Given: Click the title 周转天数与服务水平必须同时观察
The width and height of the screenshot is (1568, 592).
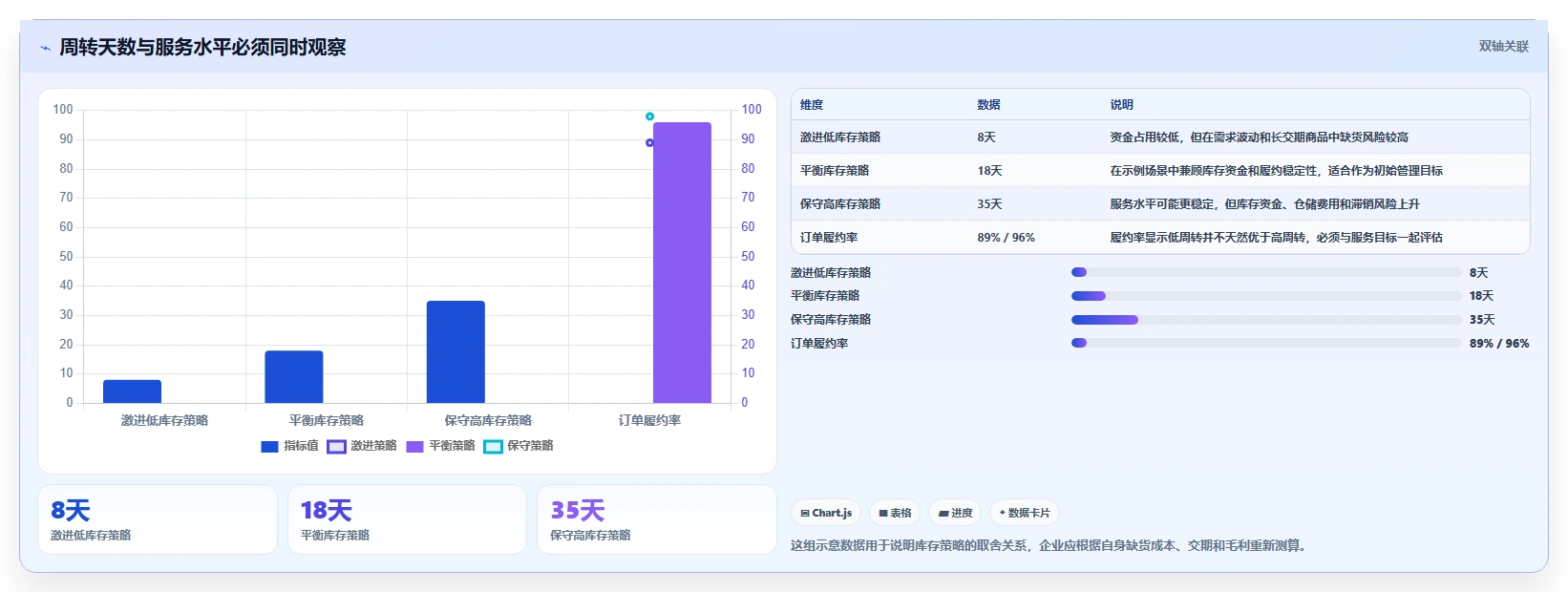Looking at the screenshot, I should [x=202, y=47].
